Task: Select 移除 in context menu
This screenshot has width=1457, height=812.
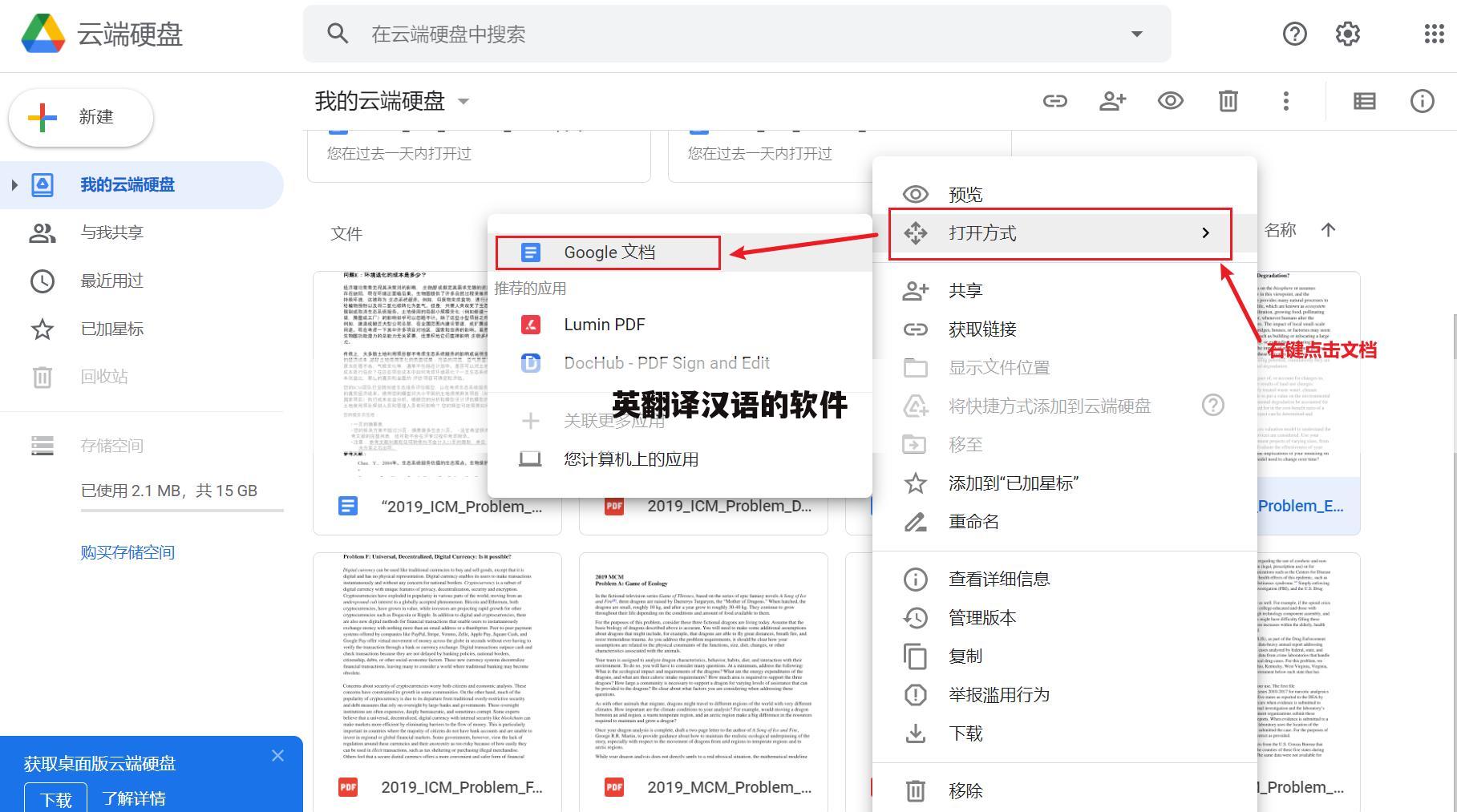Action: (x=1065, y=791)
